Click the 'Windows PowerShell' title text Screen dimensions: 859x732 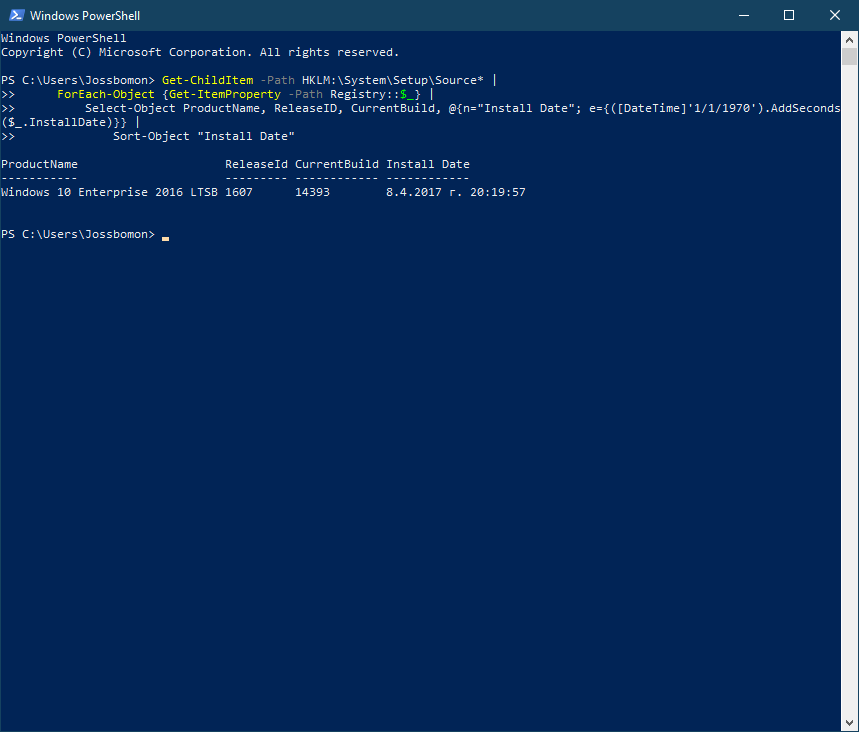pos(85,16)
